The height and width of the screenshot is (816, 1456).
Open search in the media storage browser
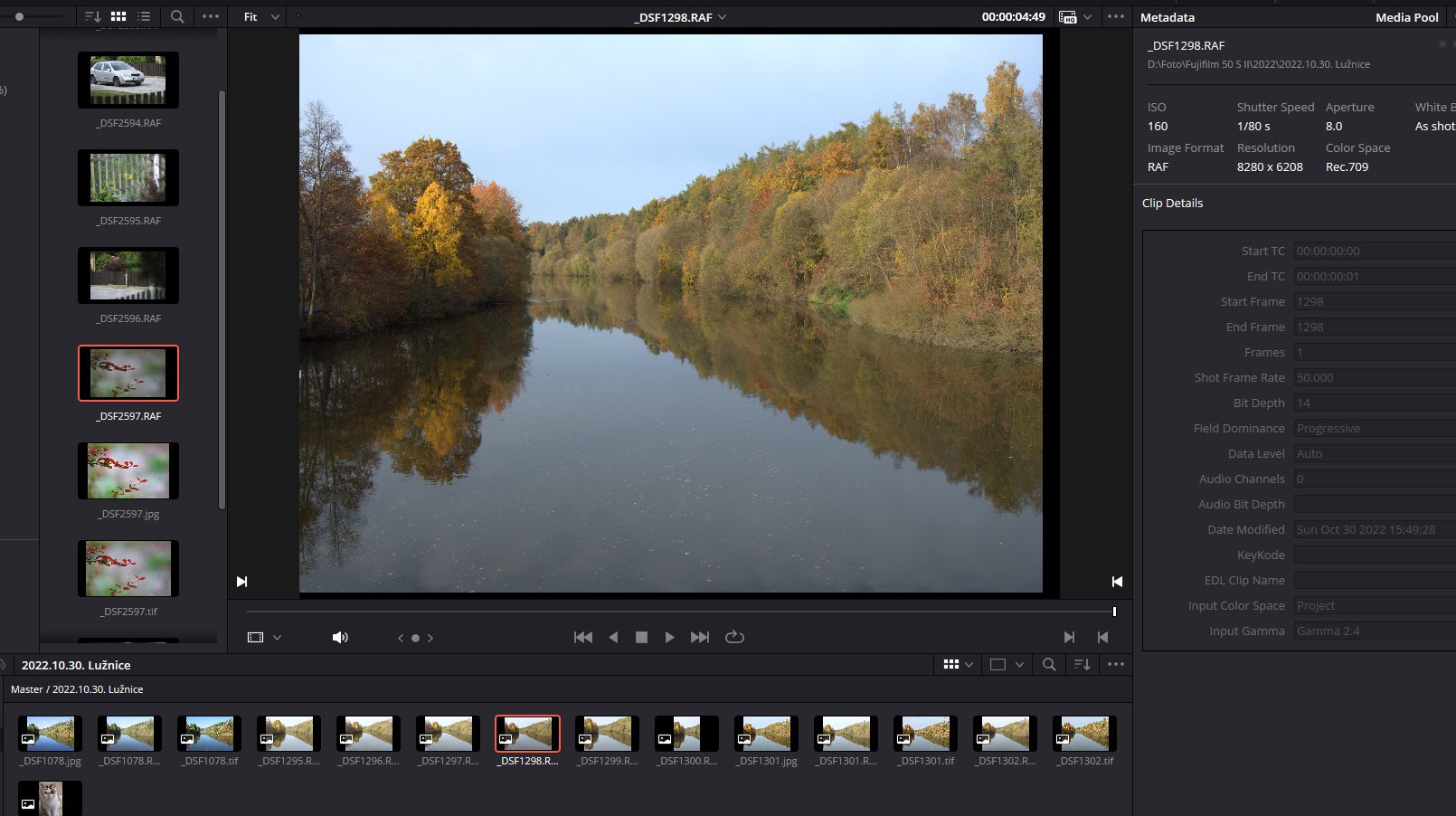point(177,16)
